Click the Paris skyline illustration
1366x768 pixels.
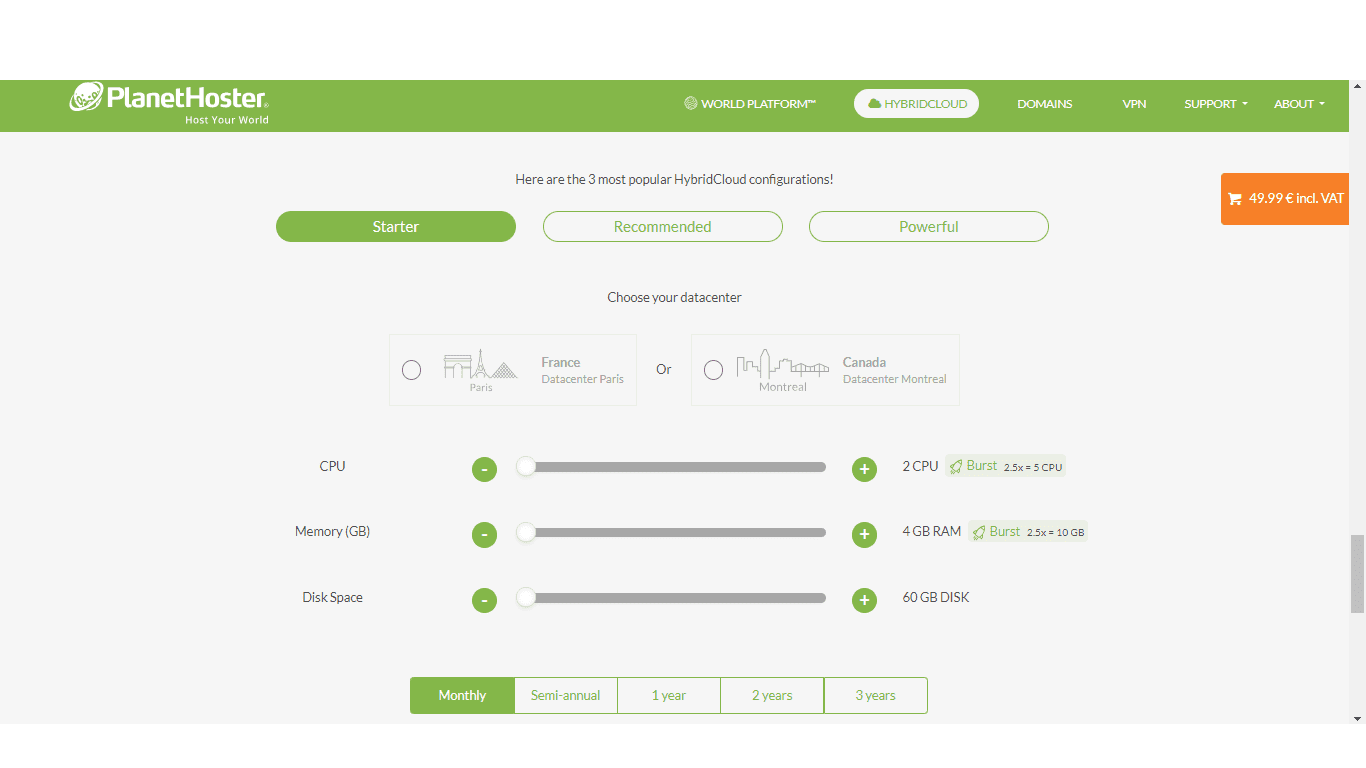click(481, 370)
